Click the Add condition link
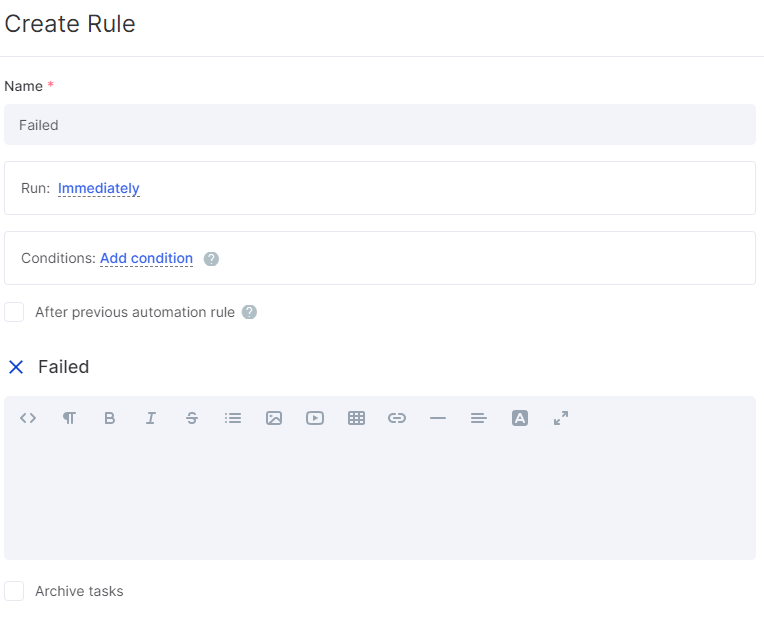The image size is (764, 621). click(x=147, y=258)
